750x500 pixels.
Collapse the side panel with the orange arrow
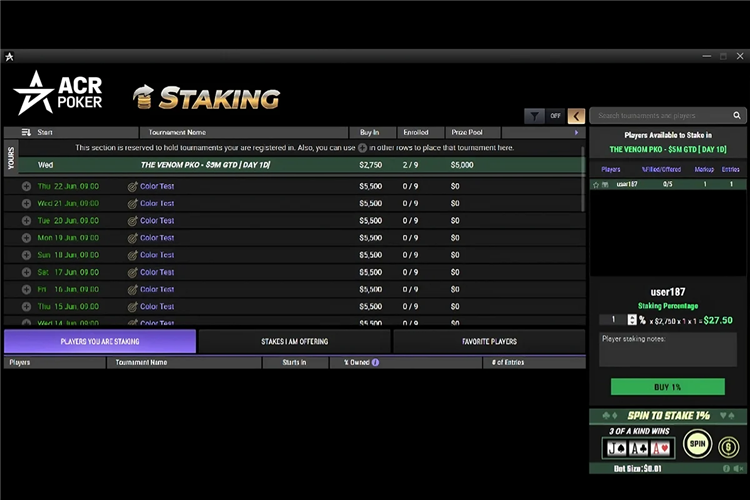pos(576,116)
